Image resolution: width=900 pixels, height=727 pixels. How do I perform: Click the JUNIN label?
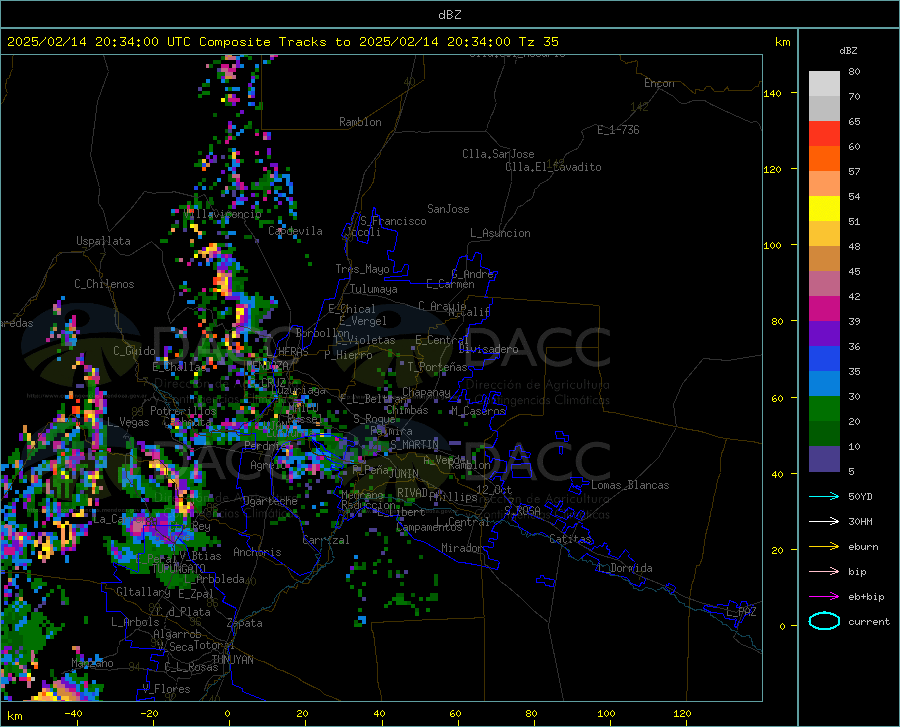coord(404,474)
